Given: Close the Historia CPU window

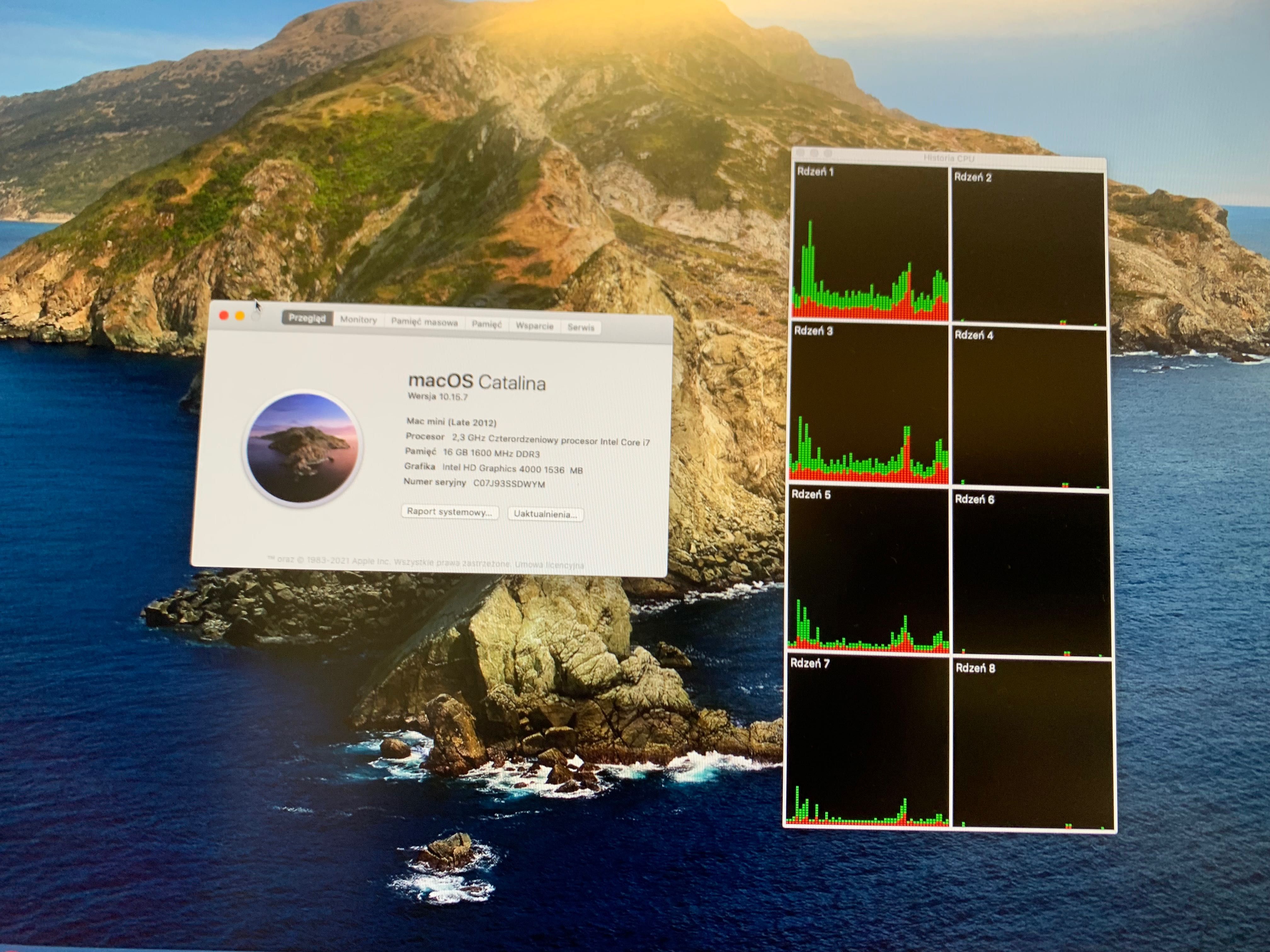Looking at the screenshot, I should 800,153.
